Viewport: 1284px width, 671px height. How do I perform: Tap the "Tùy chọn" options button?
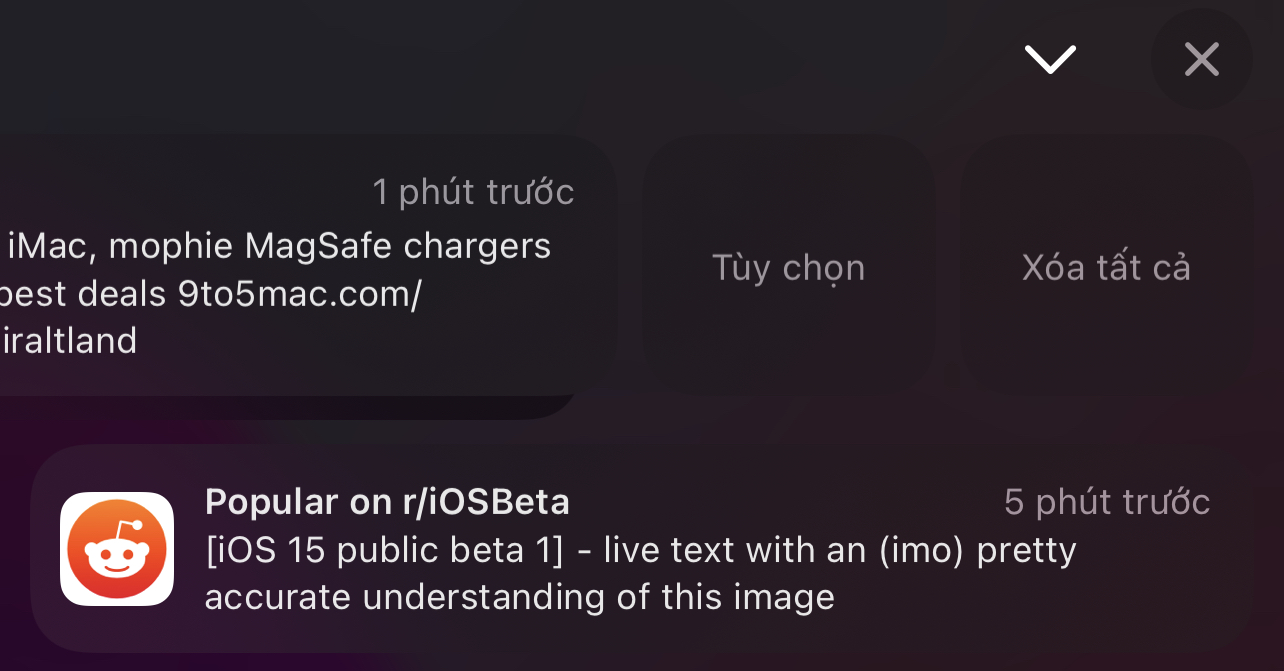[788, 267]
